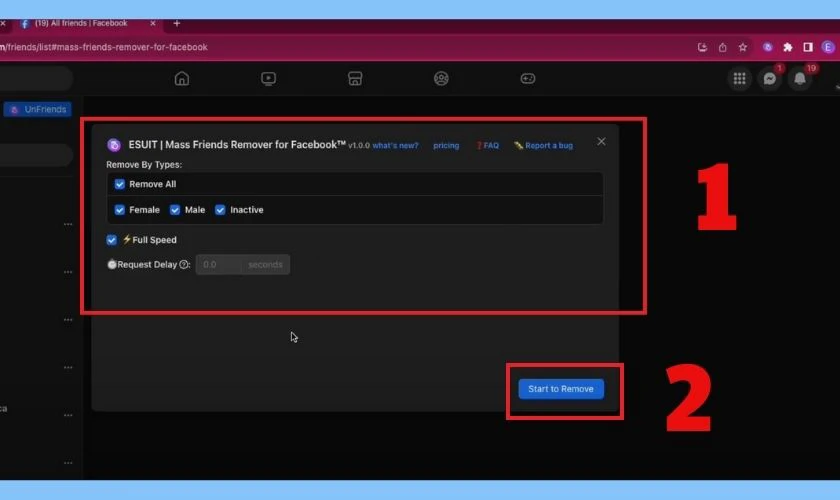This screenshot has height=500, width=840.
Task: Disable the Full Speed checkbox
Action: pyautogui.click(x=111, y=240)
